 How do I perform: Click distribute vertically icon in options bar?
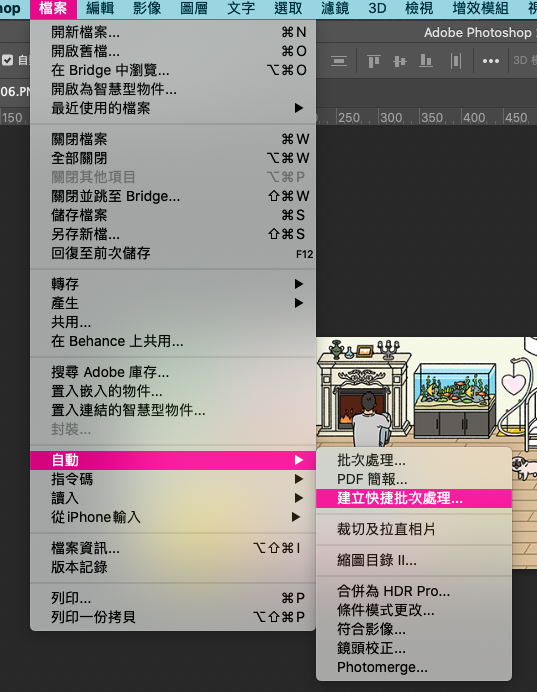point(456,60)
